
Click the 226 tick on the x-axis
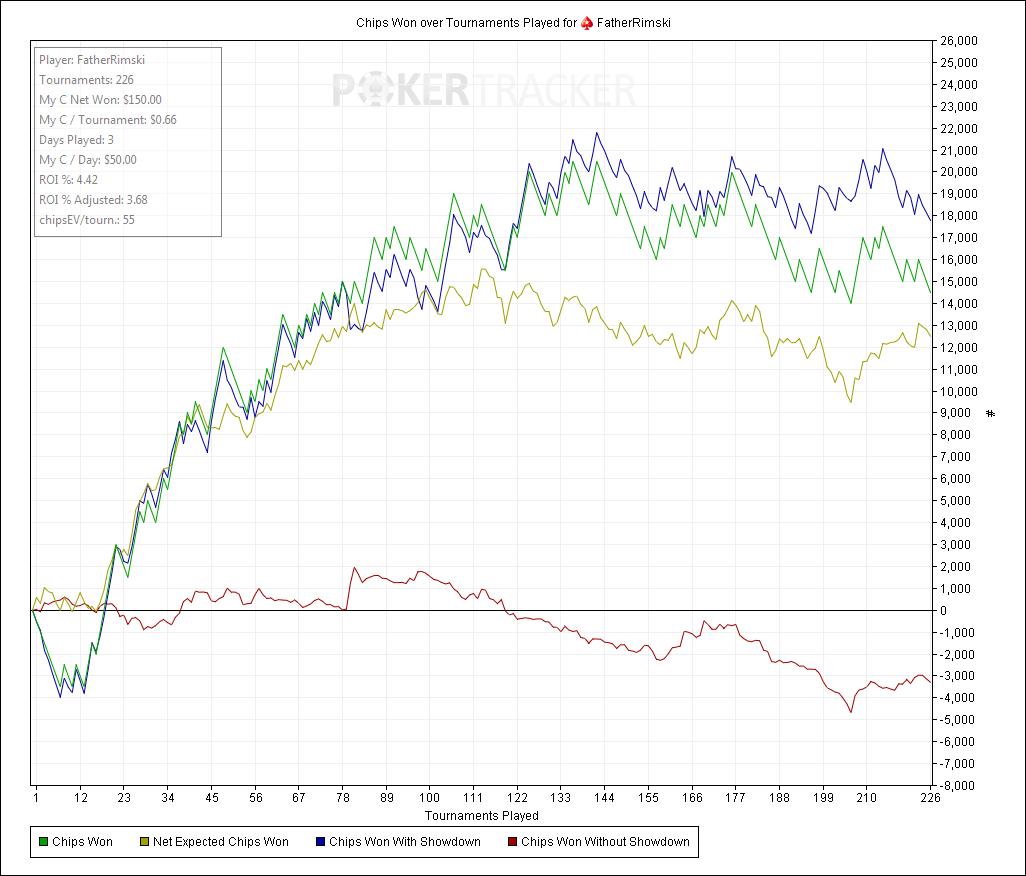(931, 798)
